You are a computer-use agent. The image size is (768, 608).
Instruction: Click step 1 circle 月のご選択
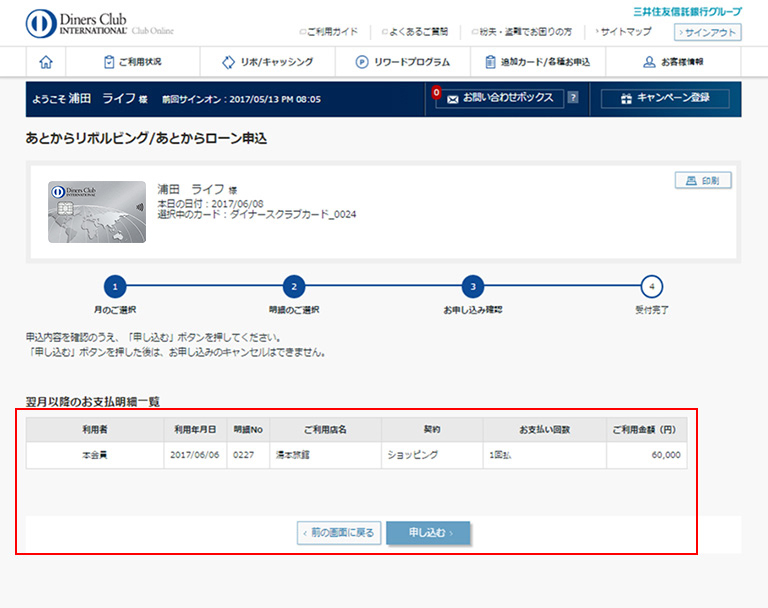[x=115, y=287]
